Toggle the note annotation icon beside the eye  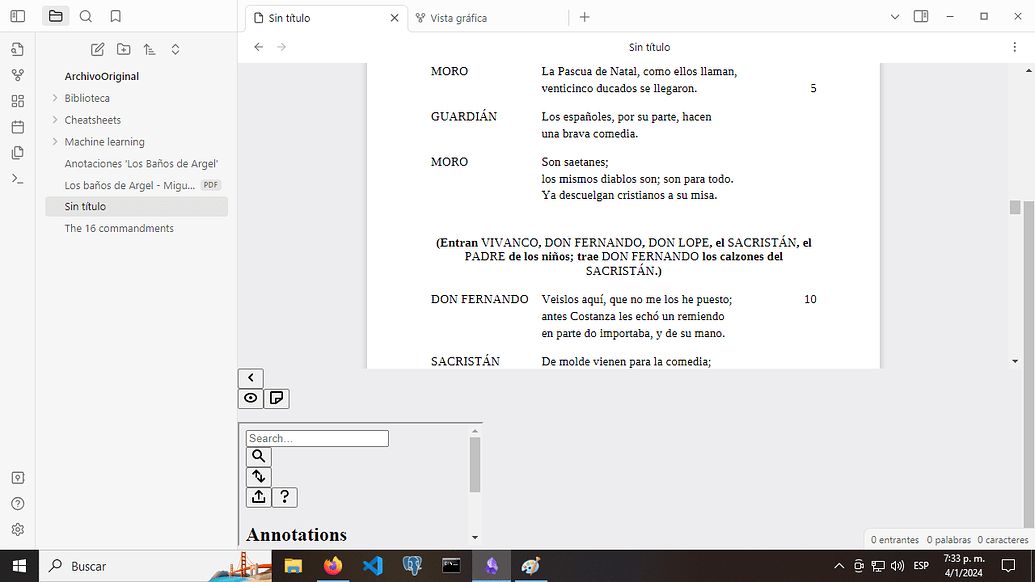click(x=276, y=398)
